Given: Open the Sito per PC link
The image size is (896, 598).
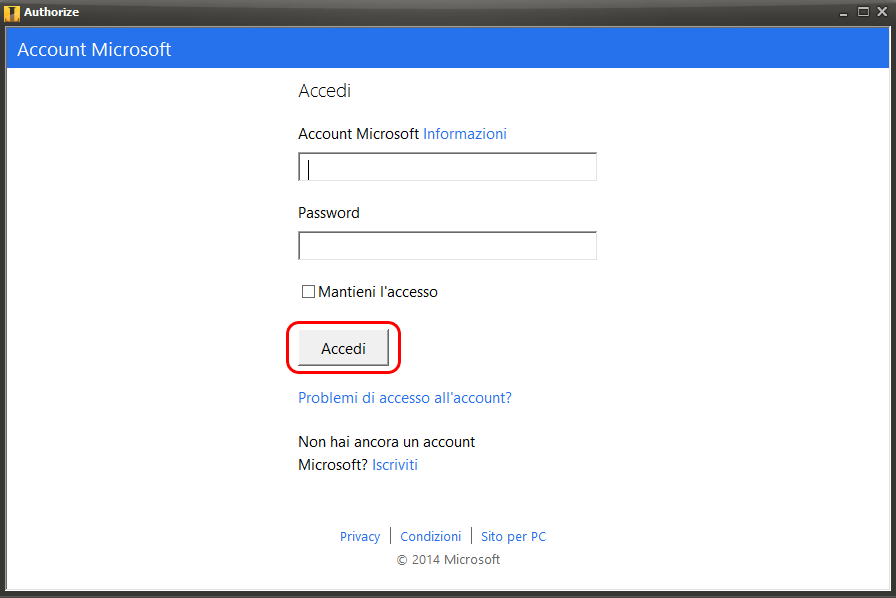Looking at the screenshot, I should (x=513, y=536).
